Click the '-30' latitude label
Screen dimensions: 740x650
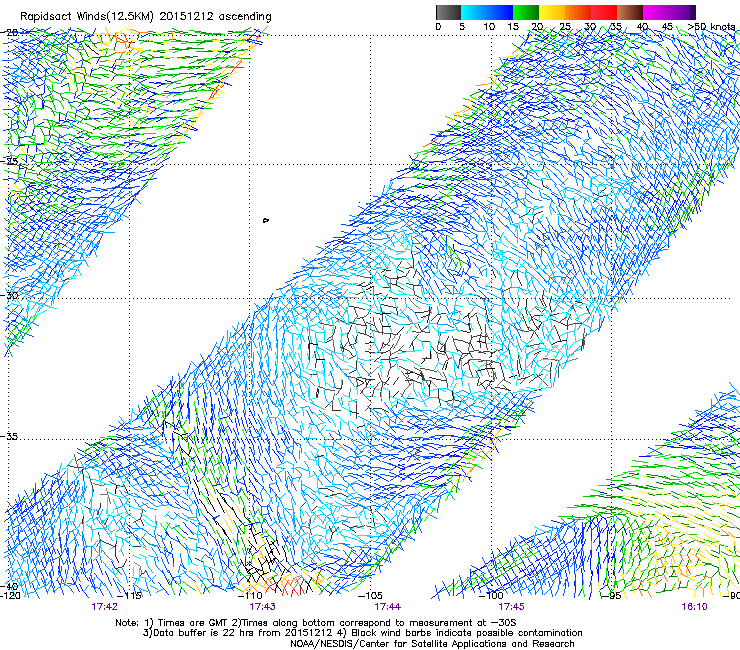tap(10, 295)
